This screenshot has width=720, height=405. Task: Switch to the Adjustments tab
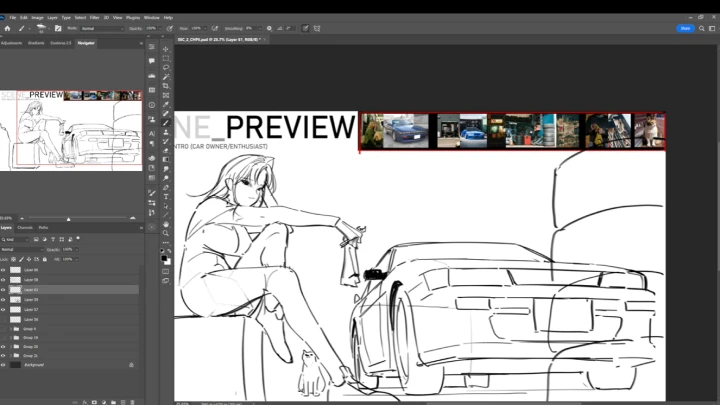point(11,43)
